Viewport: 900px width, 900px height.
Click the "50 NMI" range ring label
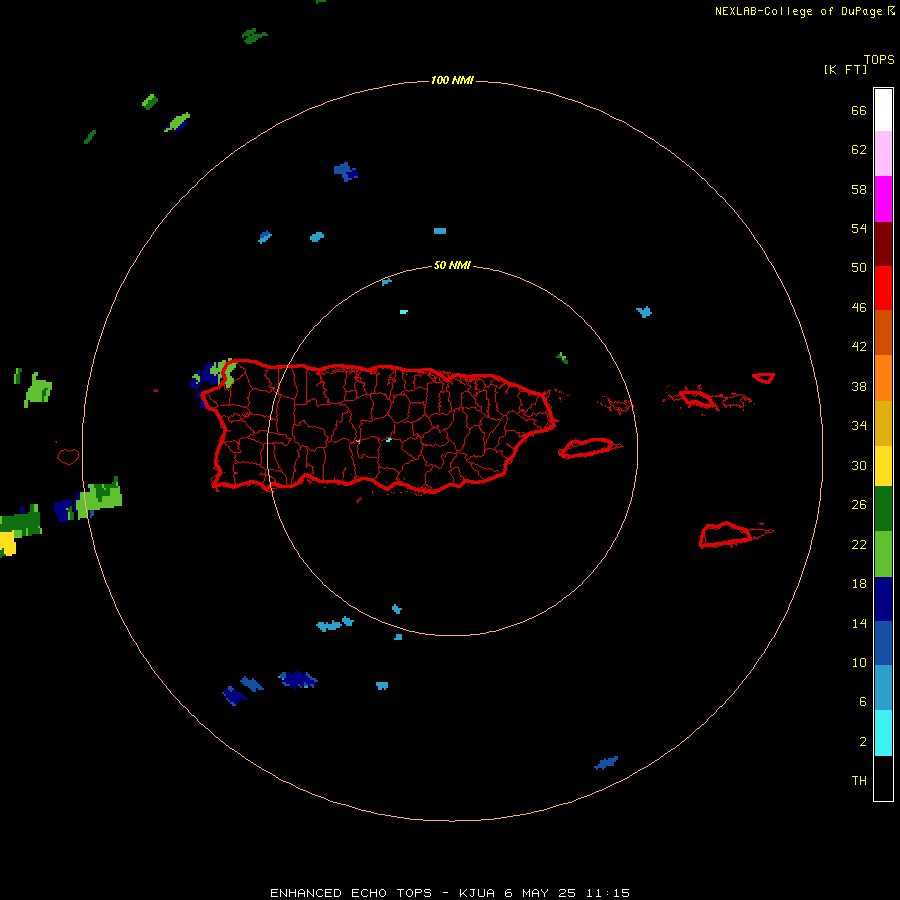point(452,265)
